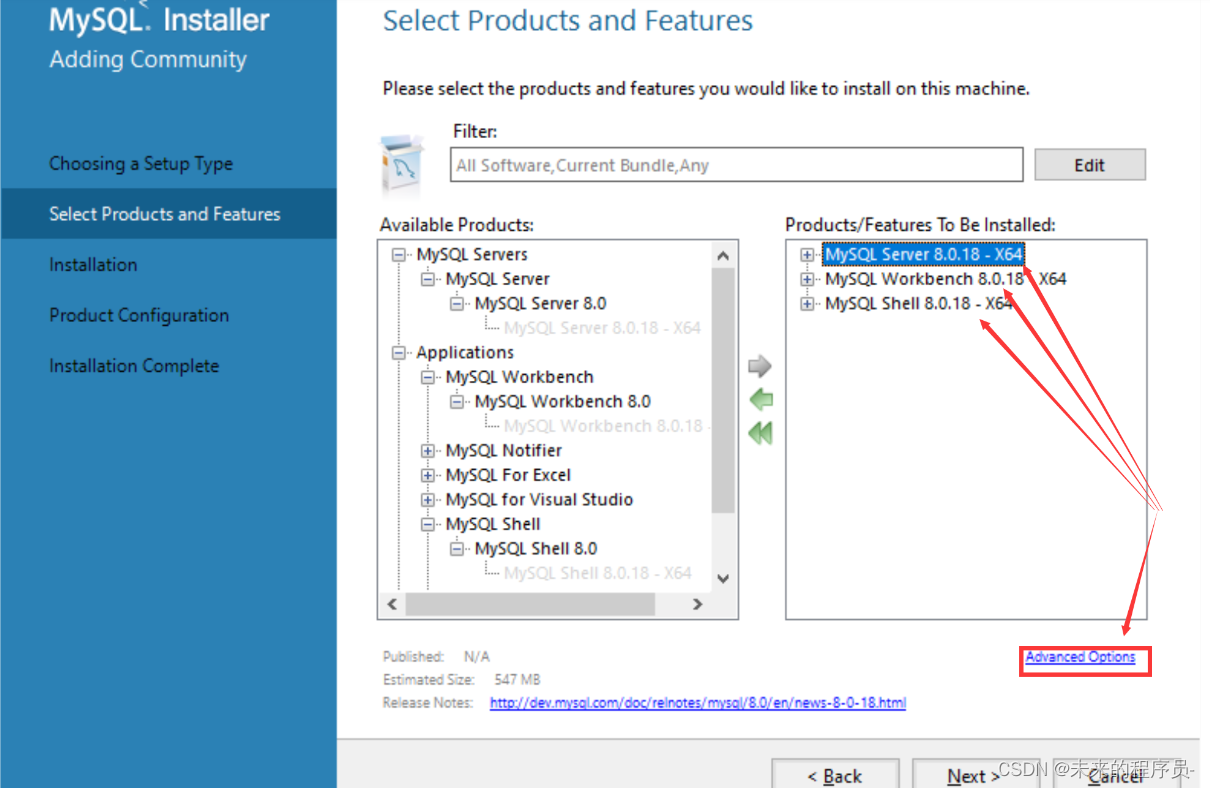Click MySQL for Visual Studio label
The width and height of the screenshot is (1210, 788).
tap(539, 500)
